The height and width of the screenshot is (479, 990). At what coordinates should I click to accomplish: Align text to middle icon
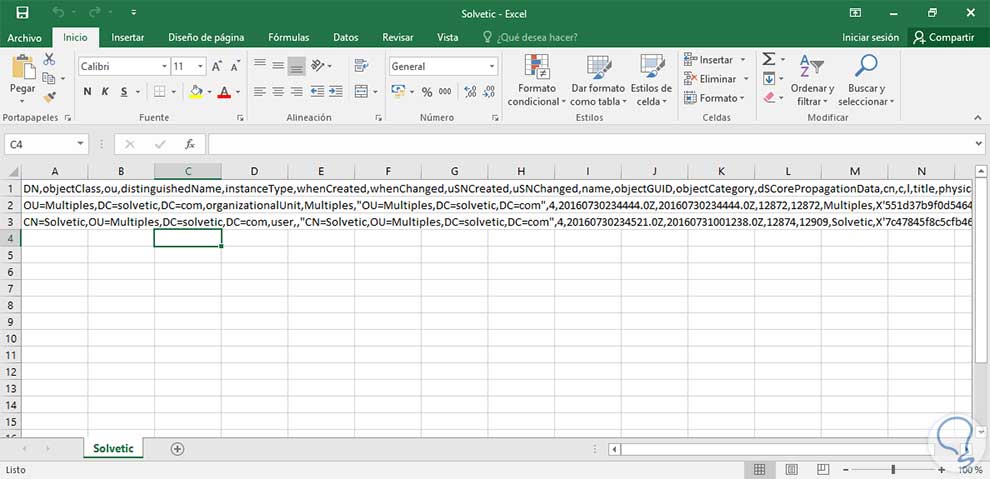(x=278, y=65)
